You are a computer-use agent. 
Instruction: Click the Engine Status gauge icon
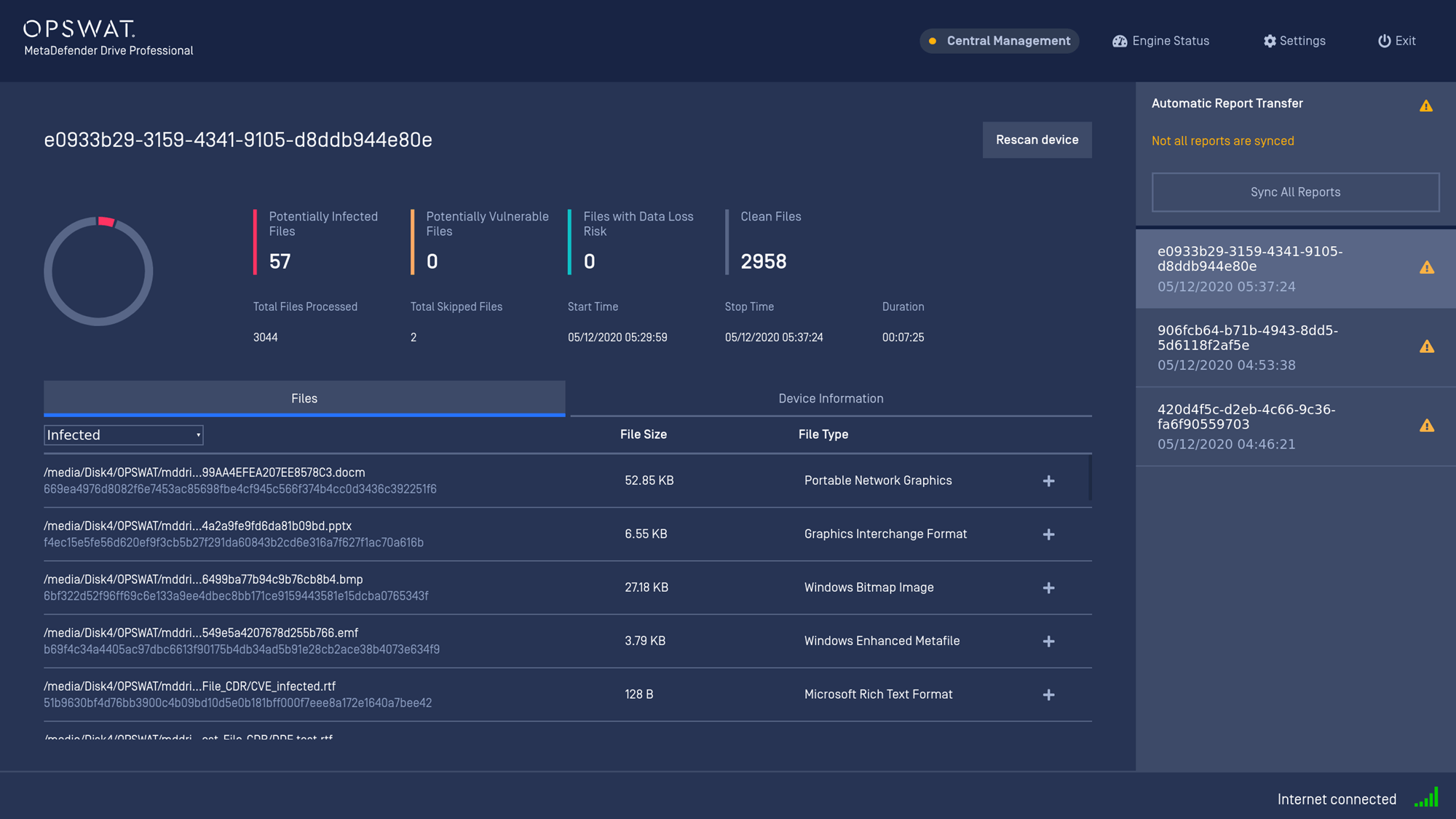click(1120, 41)
